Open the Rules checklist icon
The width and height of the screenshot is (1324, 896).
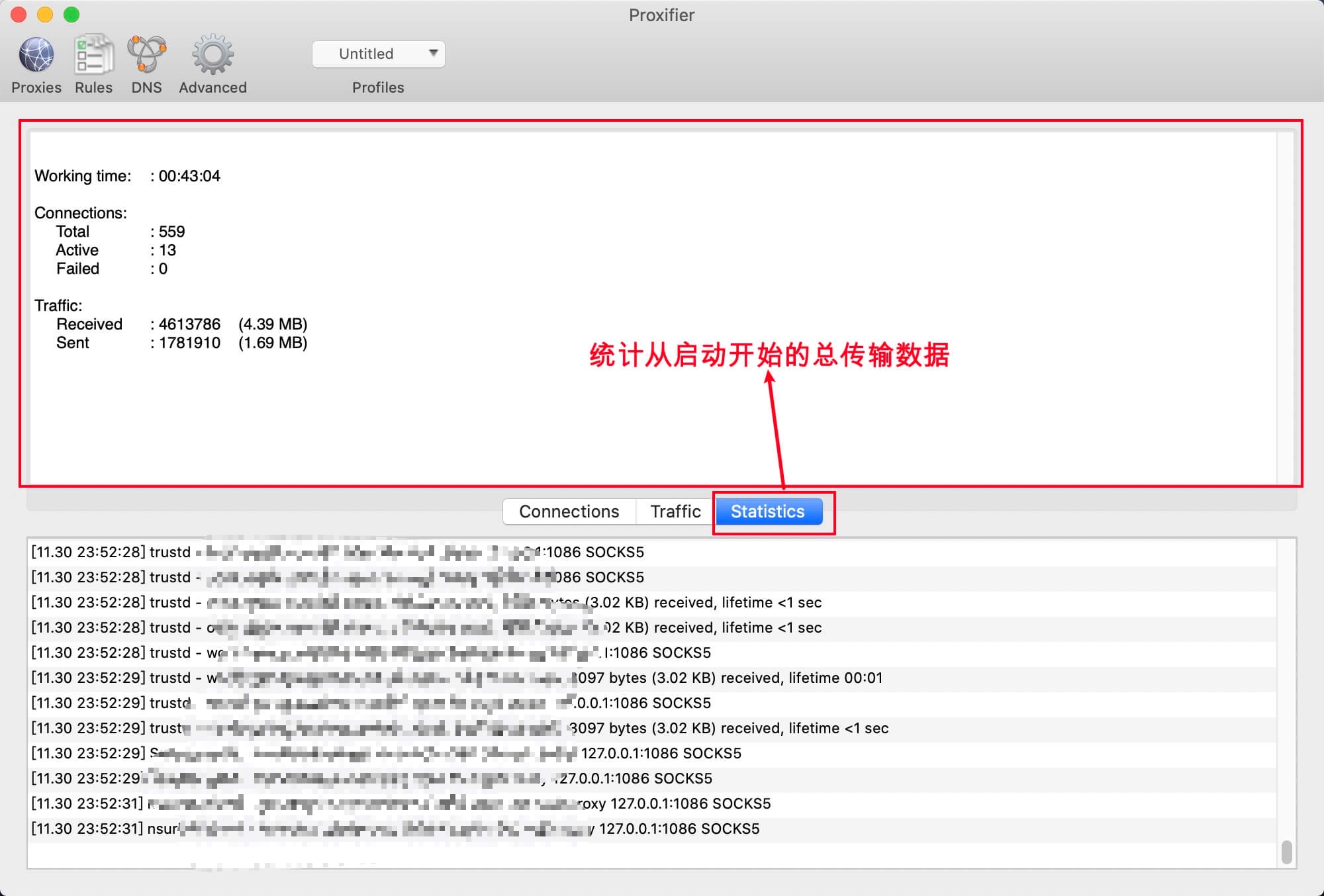(93, 56)
